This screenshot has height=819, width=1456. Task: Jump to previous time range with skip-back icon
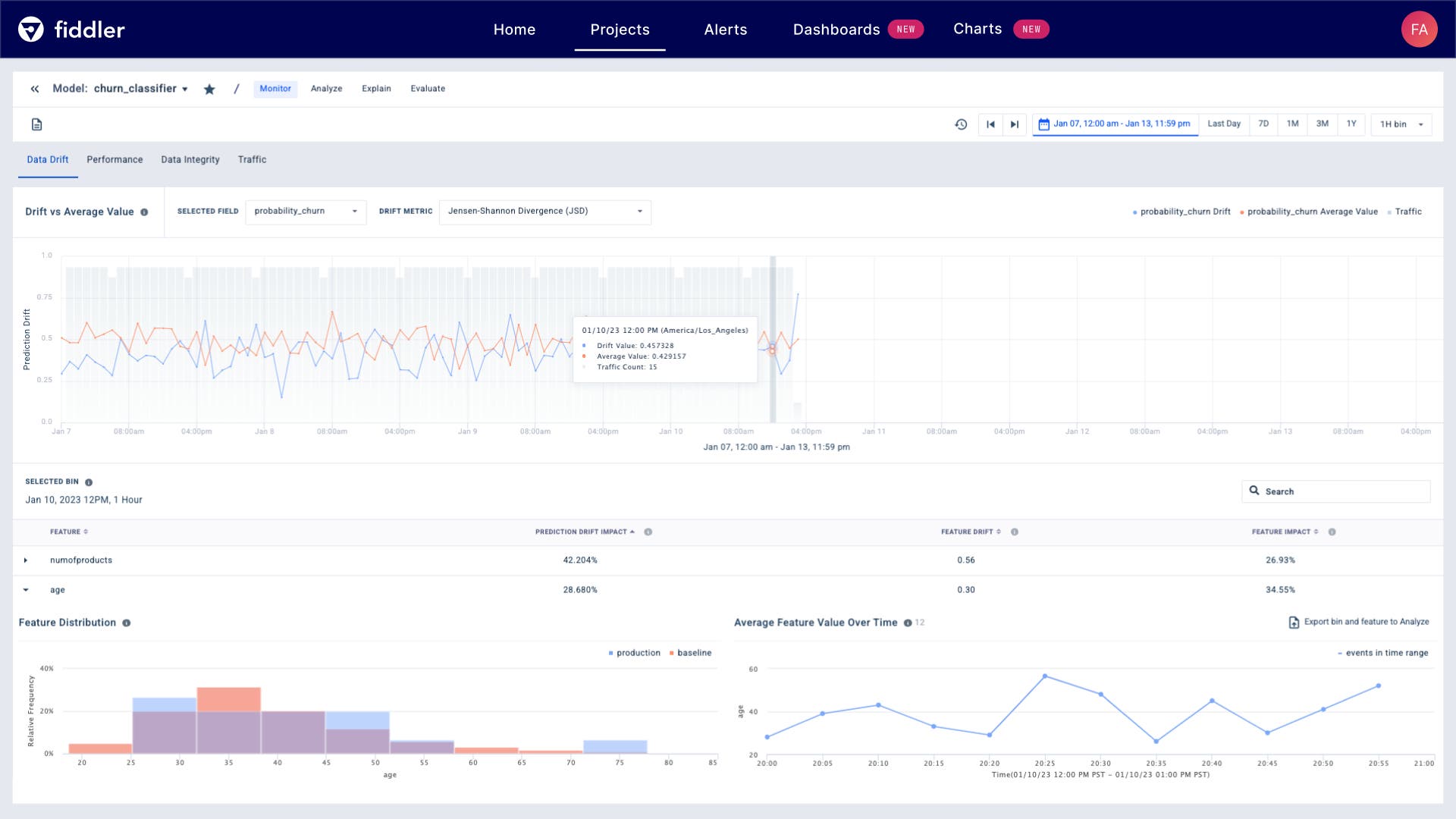click(x=990, y=124)
